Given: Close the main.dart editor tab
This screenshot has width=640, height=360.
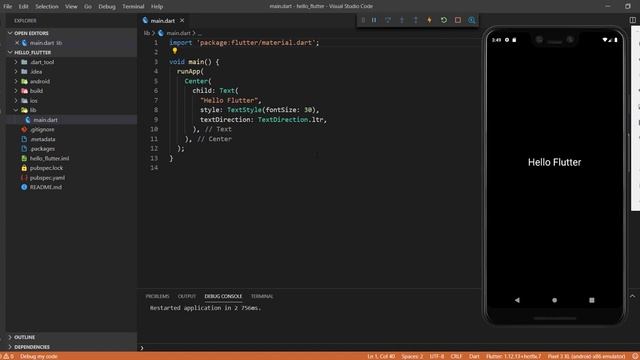Looking at the screenshot, I should point(182,20).
